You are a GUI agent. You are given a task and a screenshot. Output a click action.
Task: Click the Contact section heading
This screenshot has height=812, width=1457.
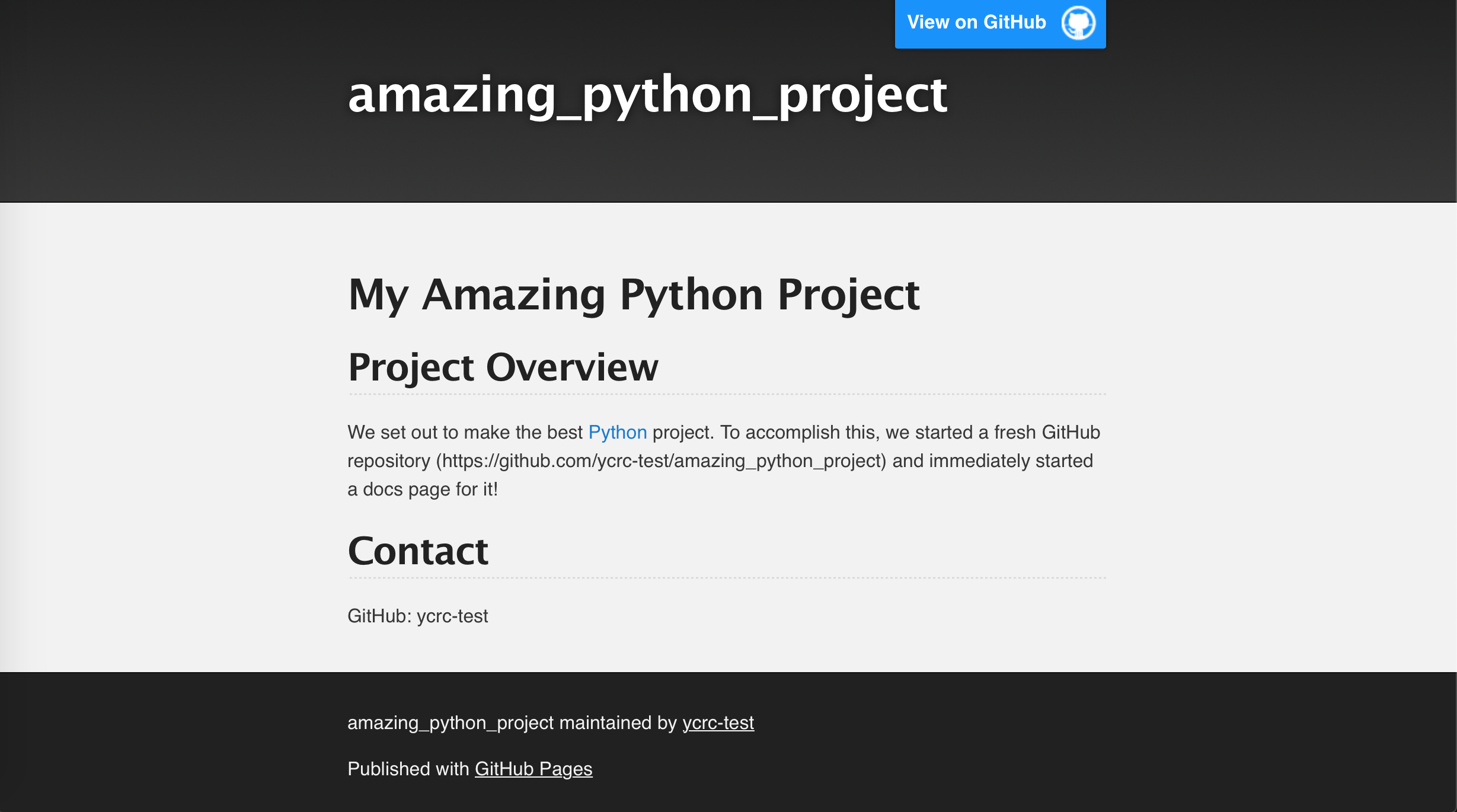tap(418, 551)
